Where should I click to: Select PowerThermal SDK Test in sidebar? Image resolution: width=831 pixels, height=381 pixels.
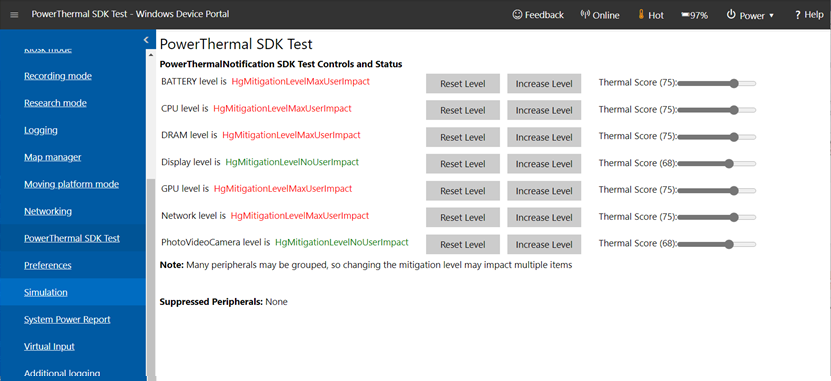(x=72, y=238)
